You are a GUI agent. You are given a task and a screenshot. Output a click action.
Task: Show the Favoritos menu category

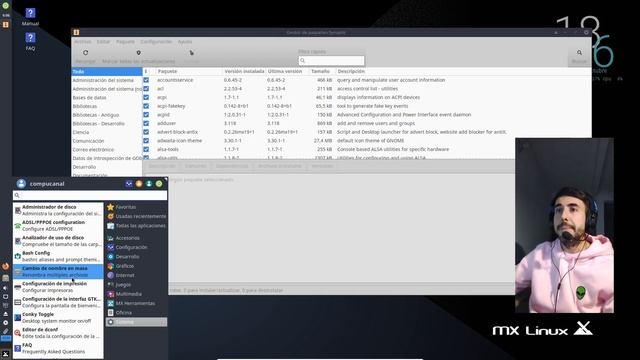pos(136,207)
